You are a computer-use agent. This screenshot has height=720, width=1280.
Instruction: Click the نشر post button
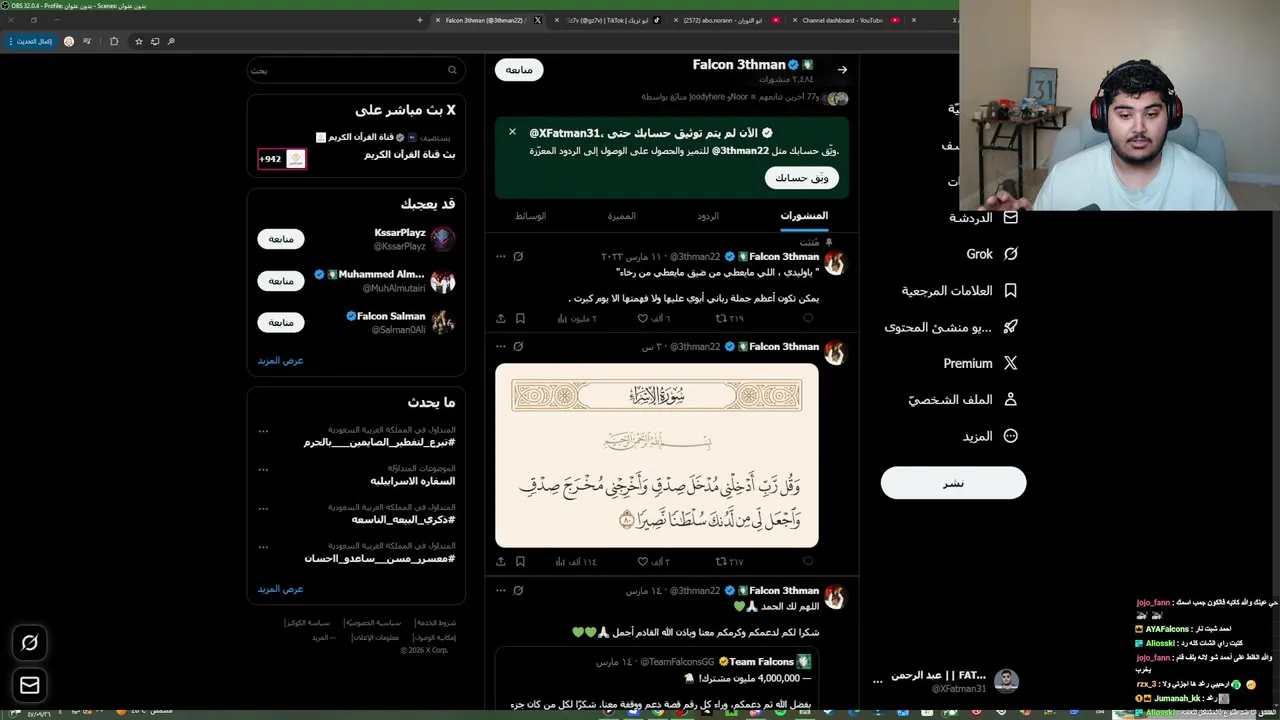click(953, 483)
